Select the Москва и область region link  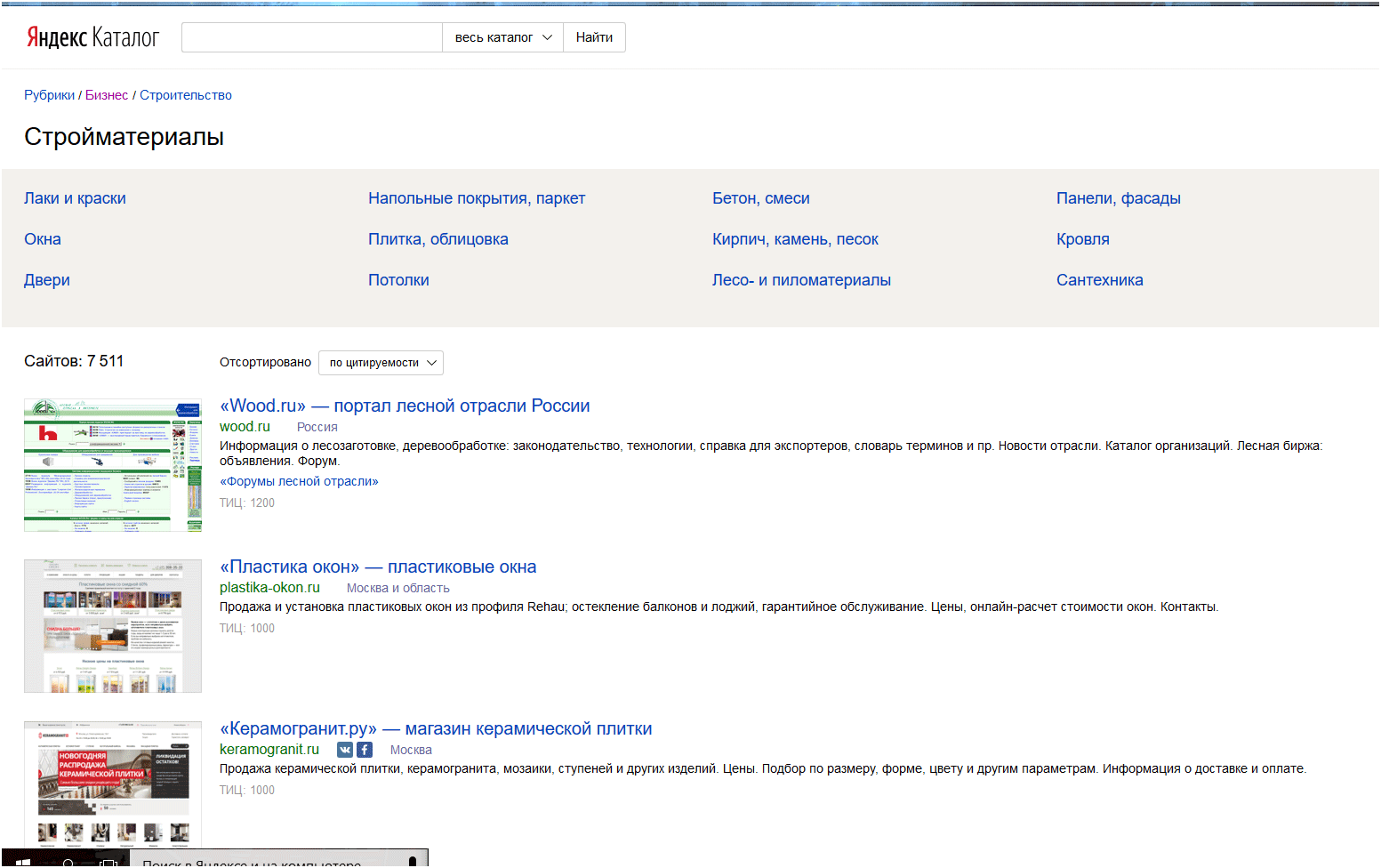pyautogui.click(x=398, y=589)
